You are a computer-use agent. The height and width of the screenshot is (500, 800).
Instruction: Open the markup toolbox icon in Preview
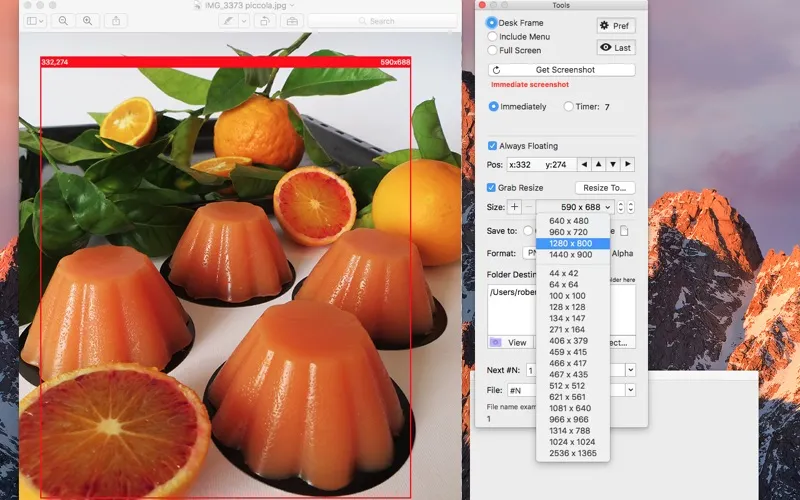click(292, 21)
